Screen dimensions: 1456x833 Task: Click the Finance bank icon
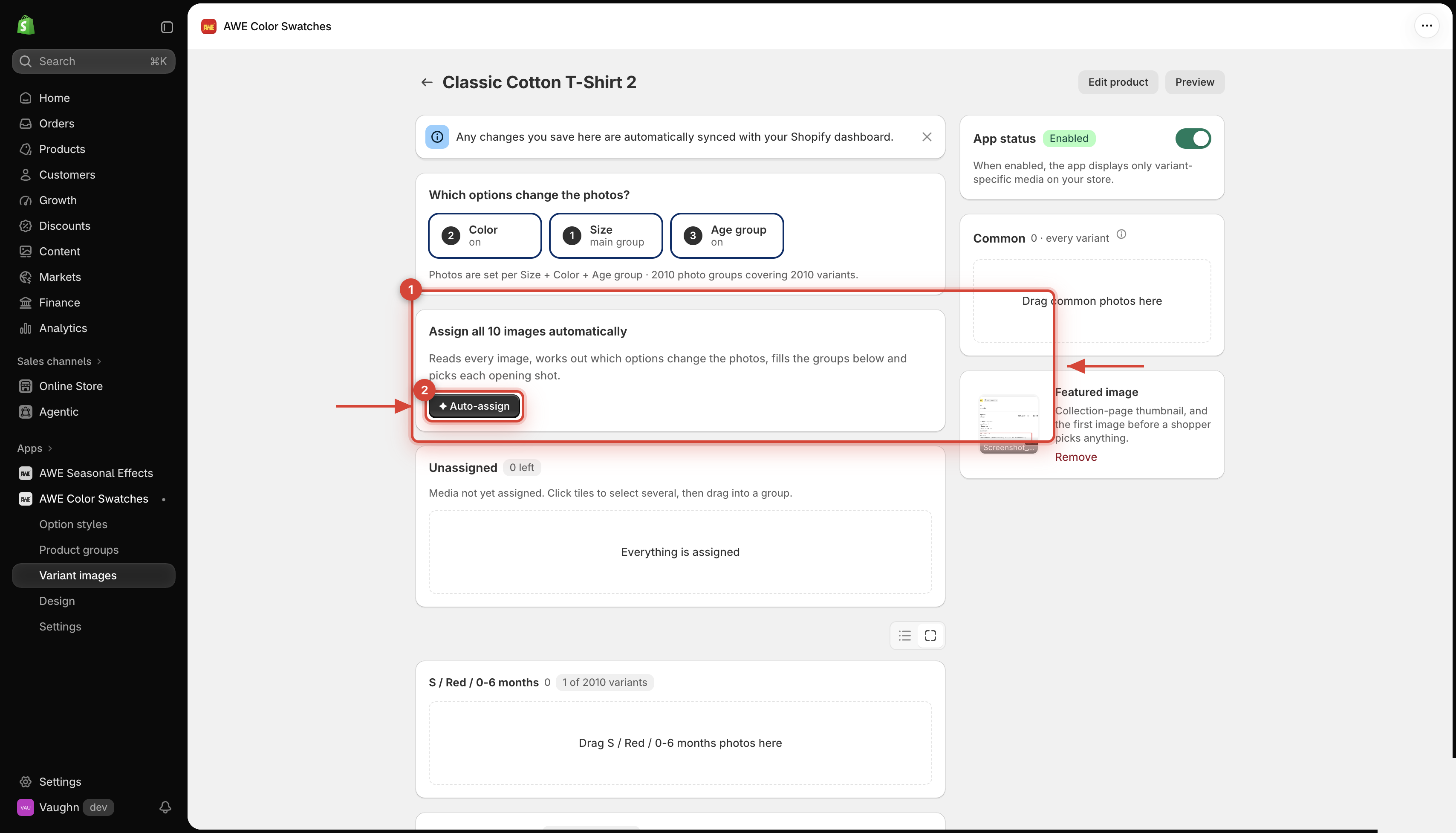point(25,303)
